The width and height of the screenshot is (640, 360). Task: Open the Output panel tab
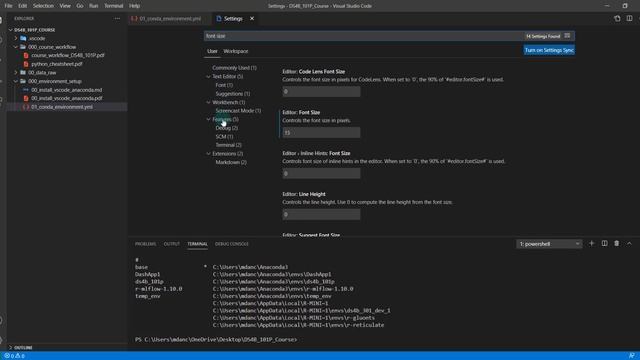(x=171, y=244)
